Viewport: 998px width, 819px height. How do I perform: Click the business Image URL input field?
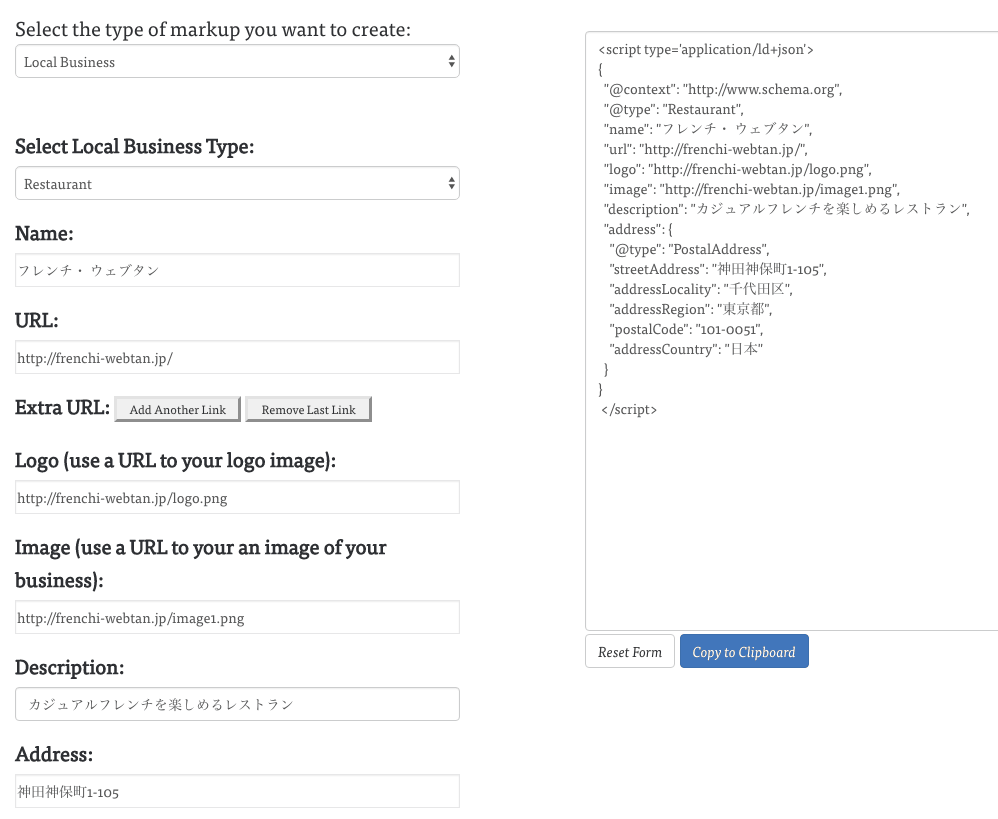pos(237,617)
